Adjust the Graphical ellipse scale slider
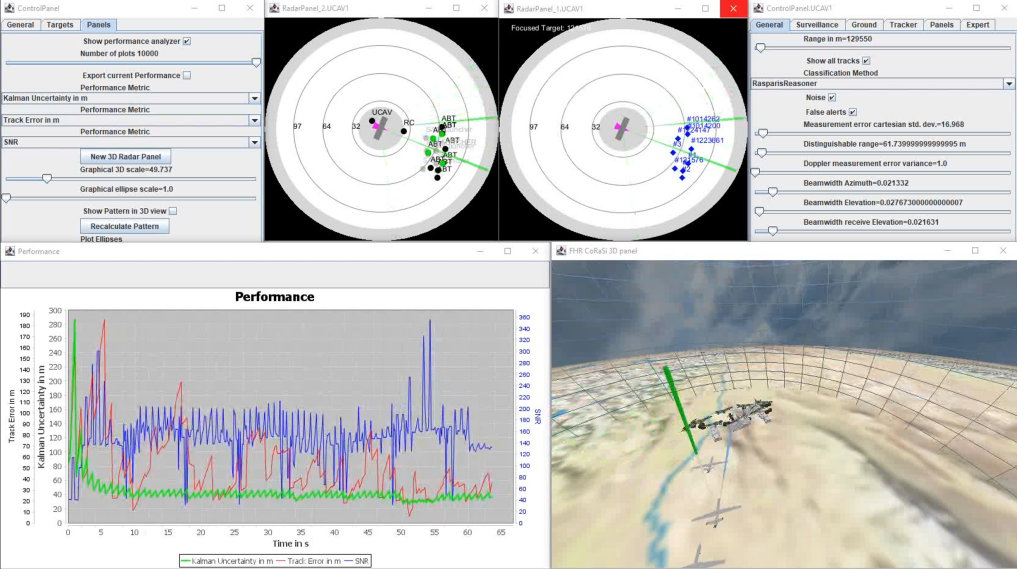The width and height of the screenshot is (1017, 569). (6, 198)
